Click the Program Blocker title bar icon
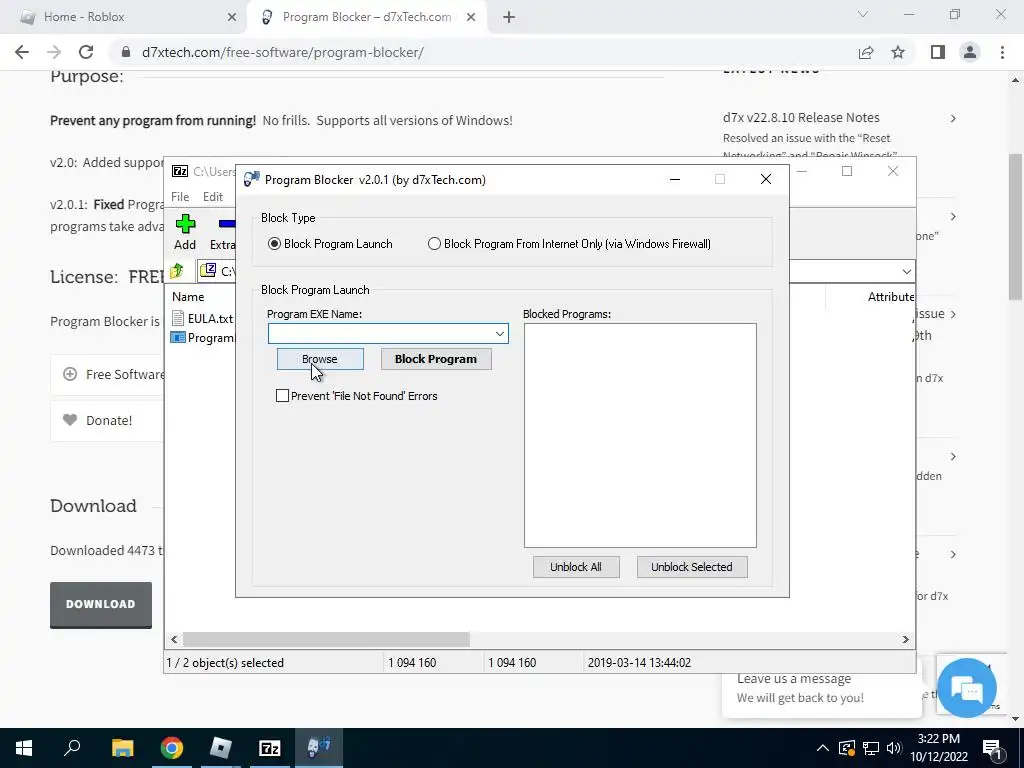Viewport: 1024px width, 768px height. pyautogui.click(x=251, y=179)
